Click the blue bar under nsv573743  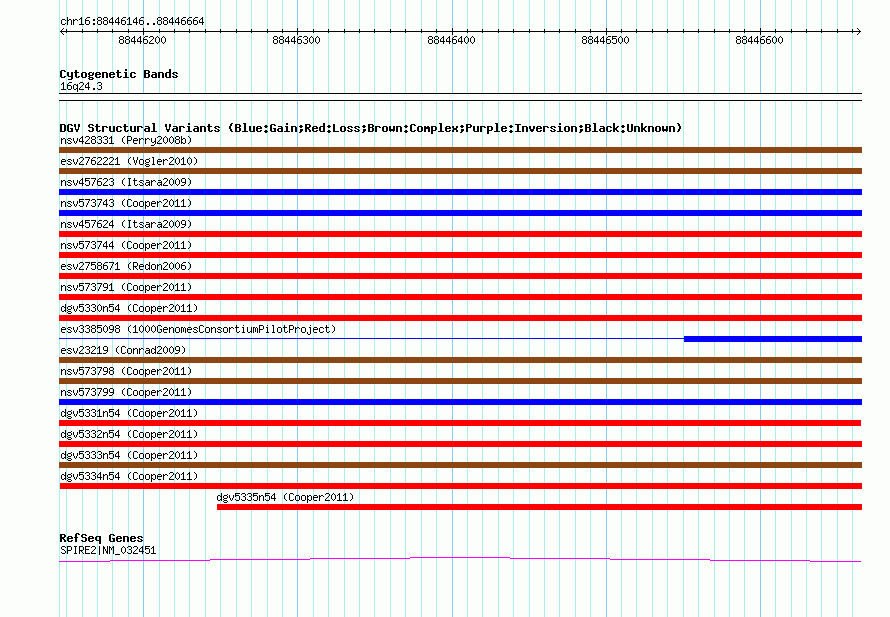pyautogui.click(x=460, y=213)
